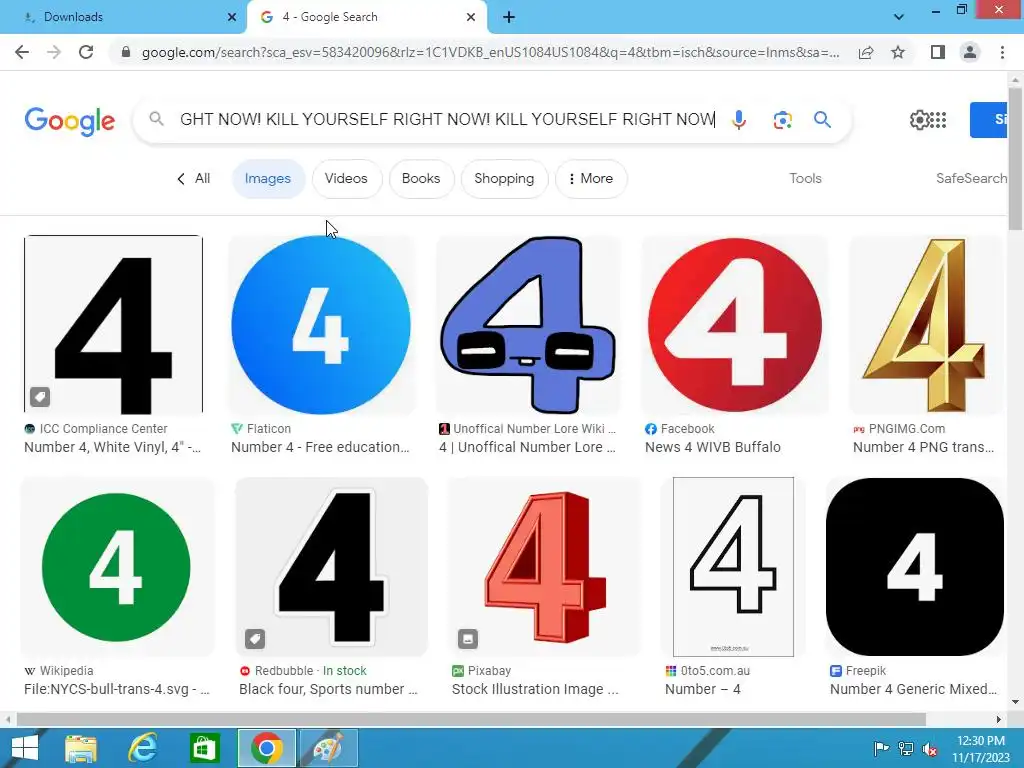Open the black 4 ICC thumbnail
1024x768 pixels.
click(114, 325)
